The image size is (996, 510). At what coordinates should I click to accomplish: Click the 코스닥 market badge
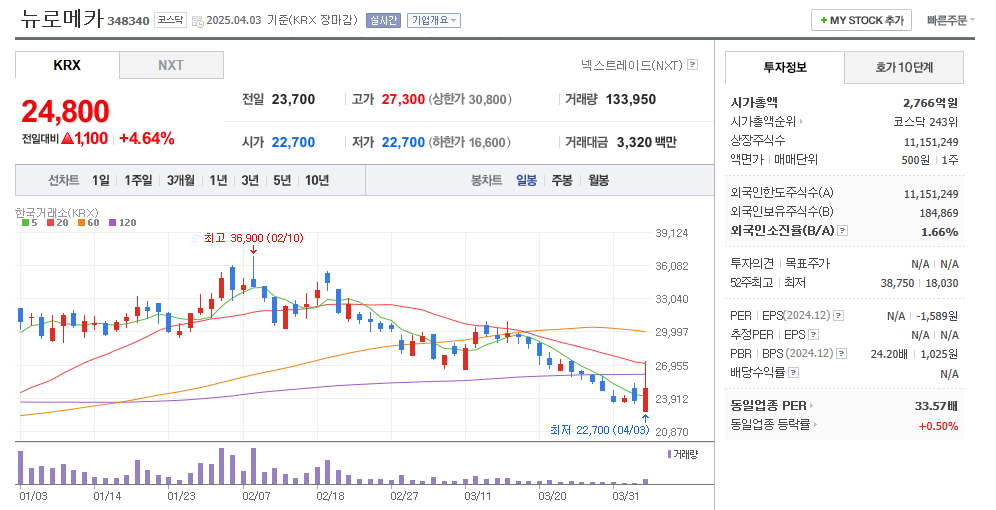[x=170, y=20]
